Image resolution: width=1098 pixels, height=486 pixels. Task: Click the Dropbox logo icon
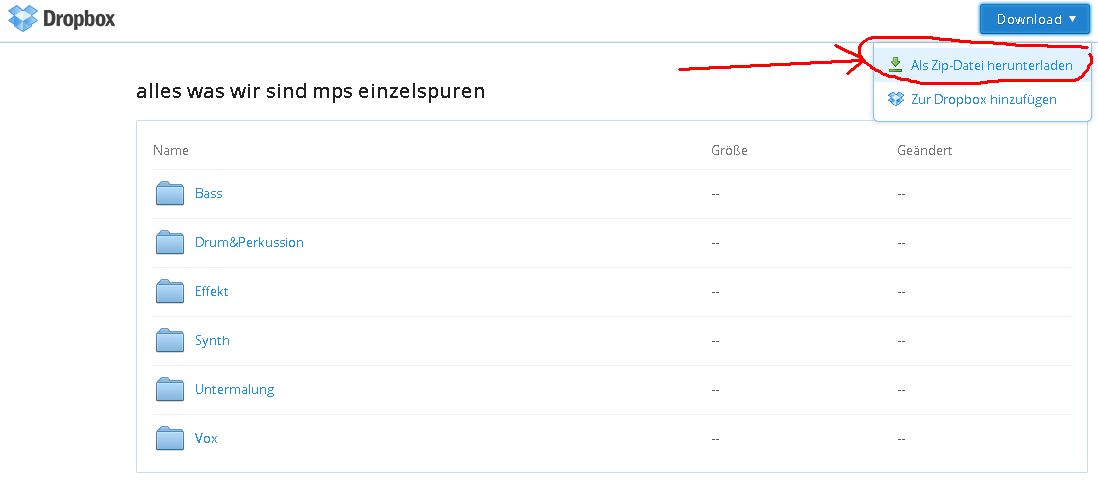22,18
